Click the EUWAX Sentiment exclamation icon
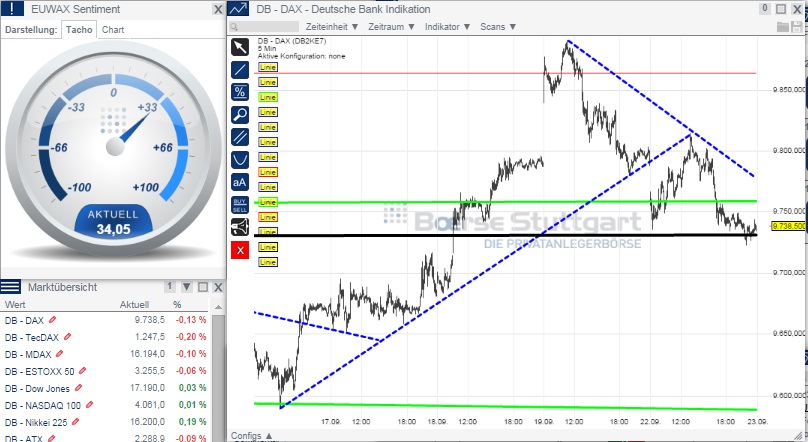The width and height of the screenshot is (808, 442). [x=12, y=8]
